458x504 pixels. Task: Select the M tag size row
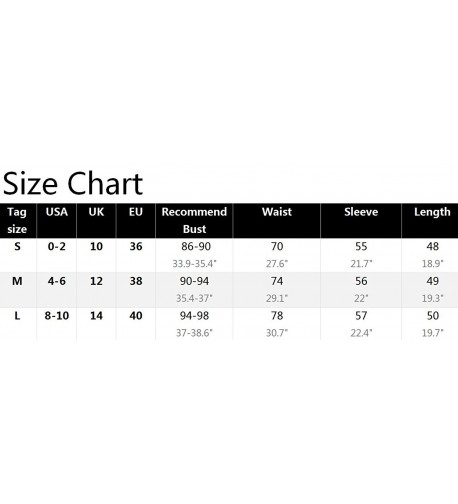click(229, 290)
